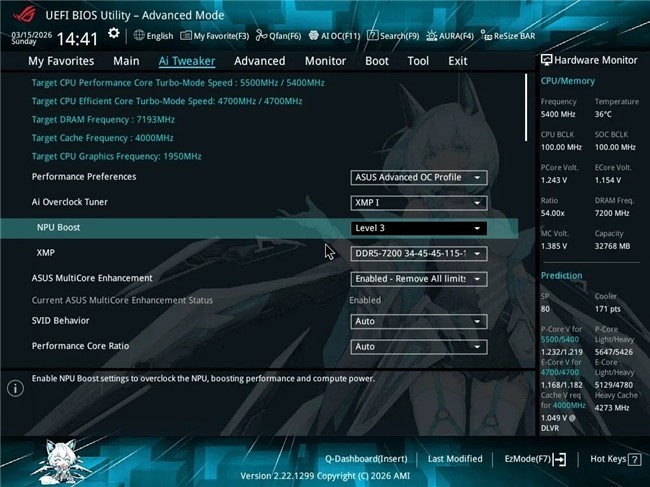Open Q-Dashboard (Insert)

[x=365, y=459]
